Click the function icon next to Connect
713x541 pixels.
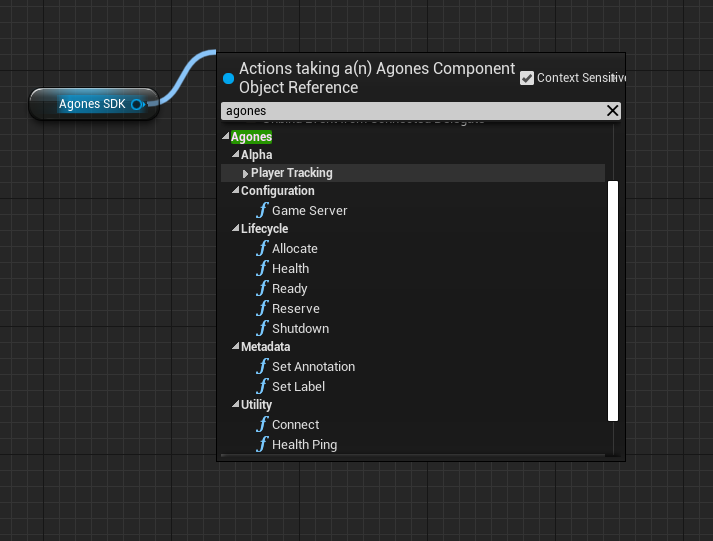(x=263, y=425)
